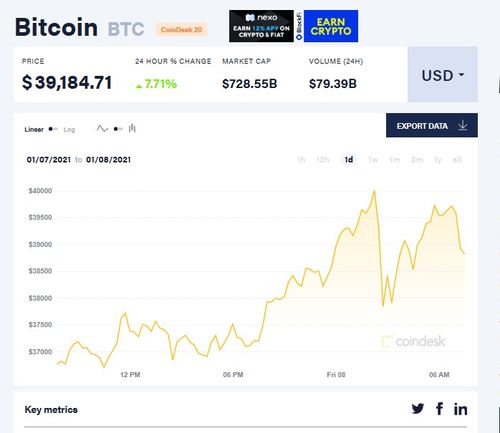This screenshot has width=500, height=433.
Task: Toggle Linear to Log scale switch
Action: coord(53,129)
